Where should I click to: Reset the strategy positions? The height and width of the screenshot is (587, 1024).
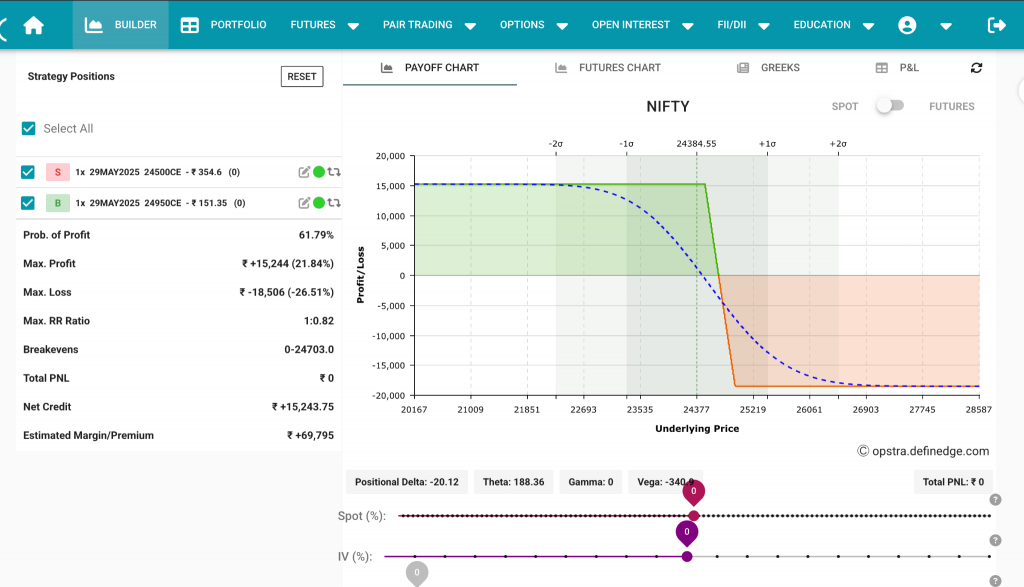pyautogui.click(x=301, y=76)
